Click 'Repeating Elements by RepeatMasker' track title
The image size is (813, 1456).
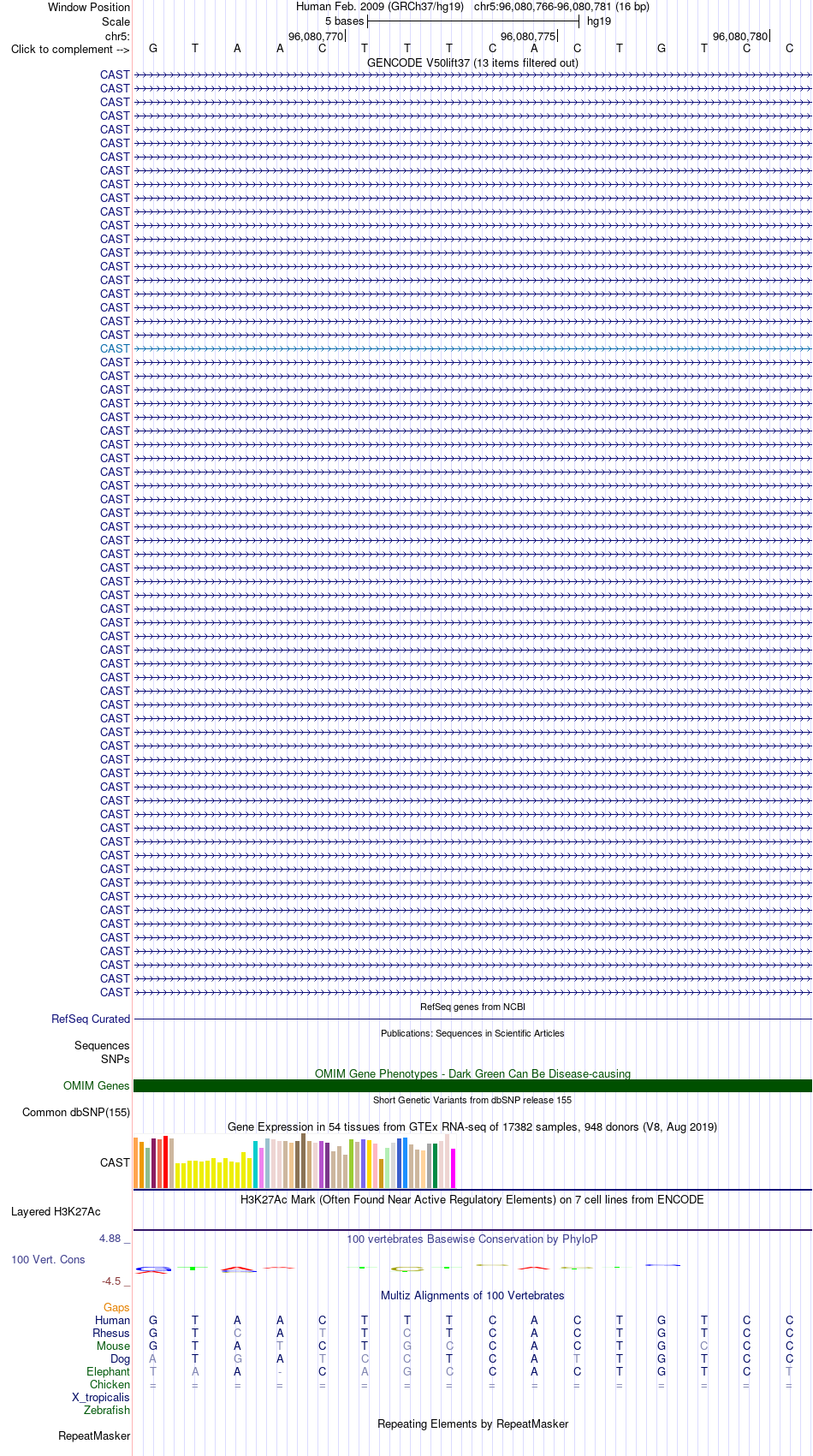[472, 1423]
